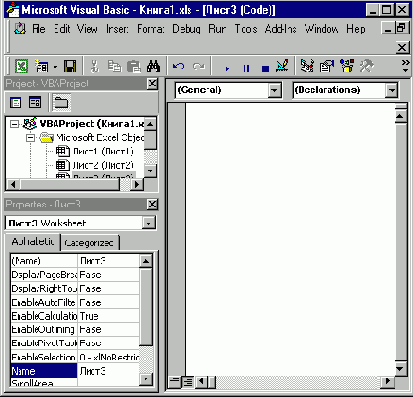Screen dimensions: 413x397
Task: Click the Undo arrow icon
Action: point(179,66)
